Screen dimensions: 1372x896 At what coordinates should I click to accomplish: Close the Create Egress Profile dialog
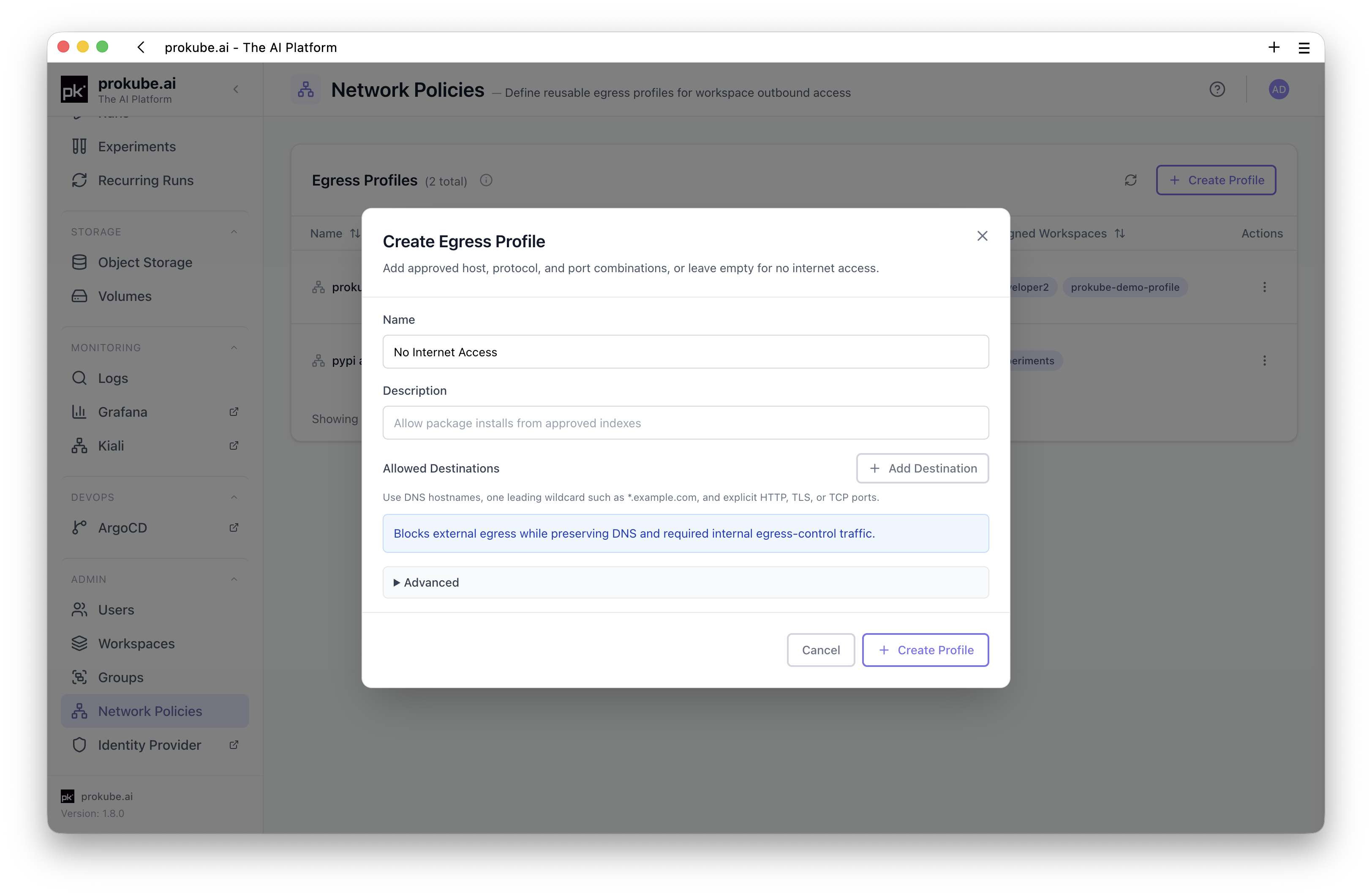(982, 236)
